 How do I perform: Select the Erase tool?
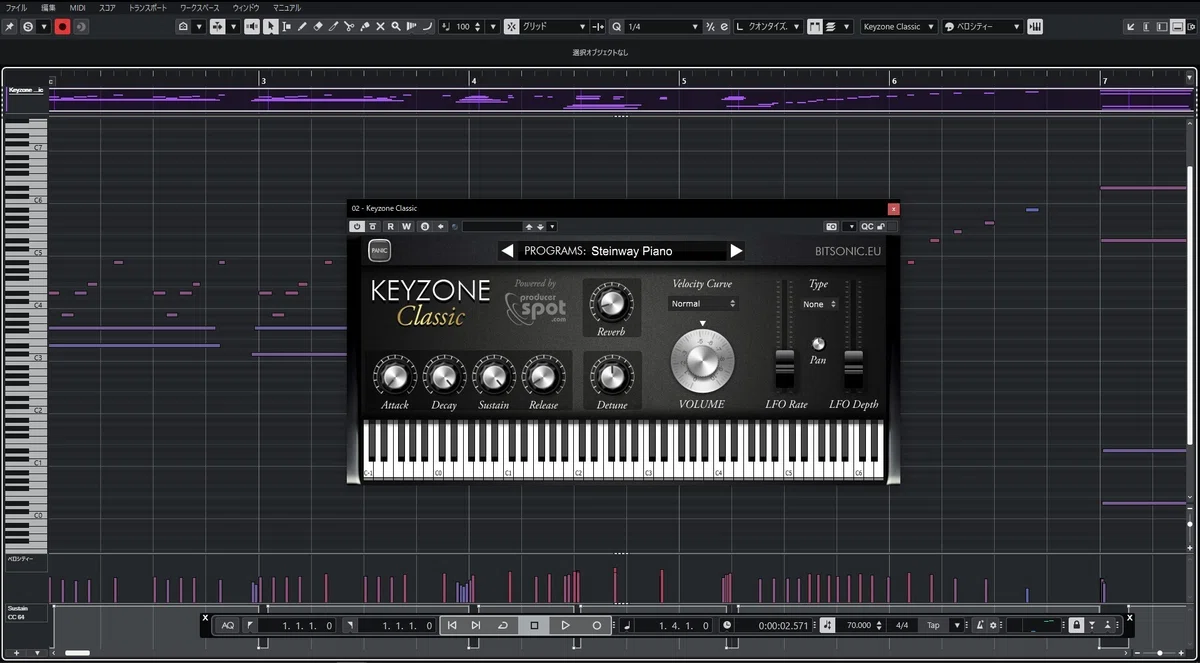click(x=318, y=26)
